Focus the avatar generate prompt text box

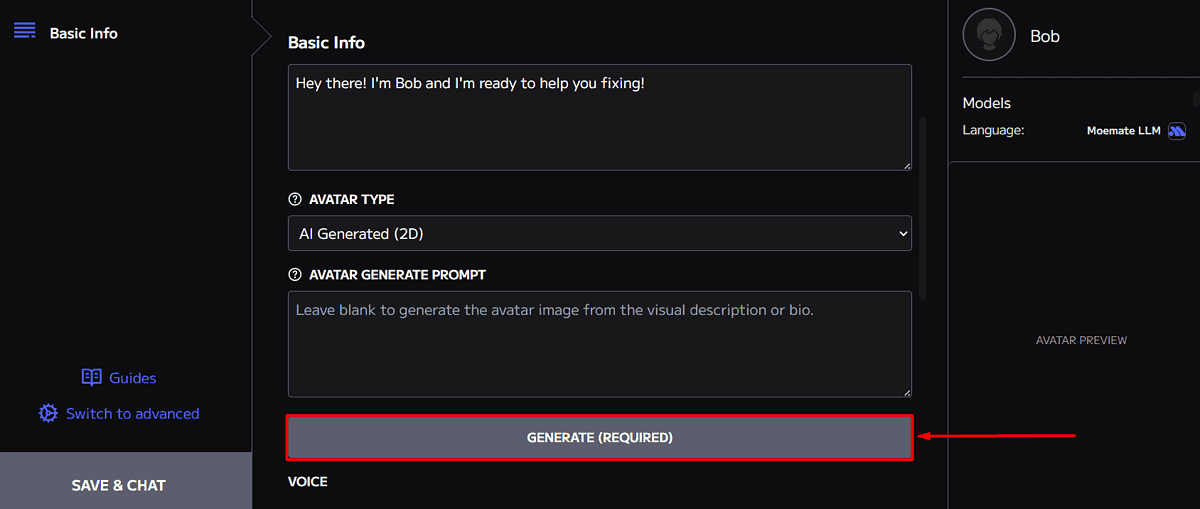pos(599,344)
